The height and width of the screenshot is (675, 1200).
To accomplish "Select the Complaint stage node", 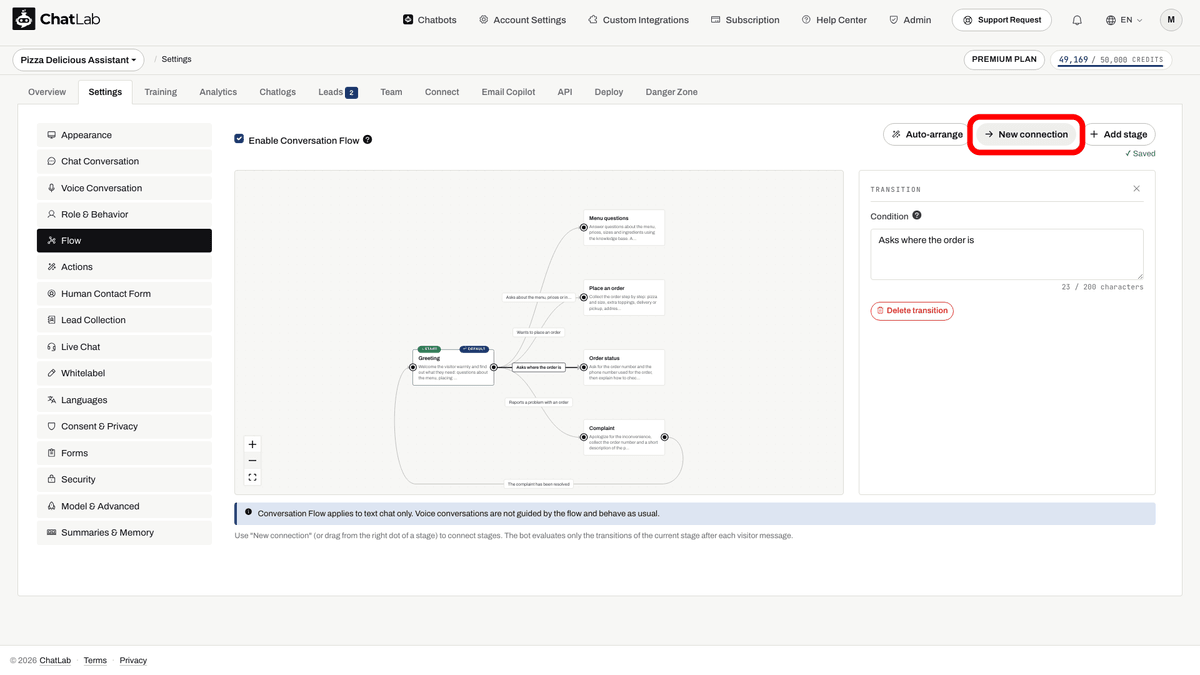I will 625,437.
